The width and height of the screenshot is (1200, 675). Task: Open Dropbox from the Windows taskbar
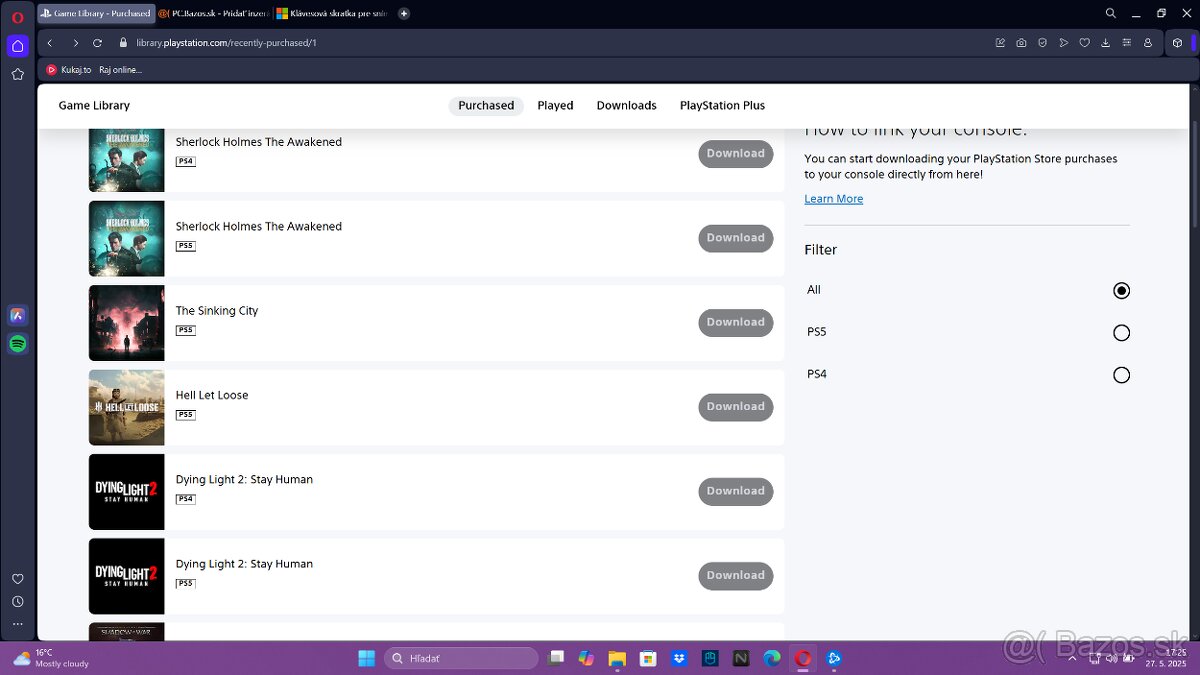[x=679, y=658]
